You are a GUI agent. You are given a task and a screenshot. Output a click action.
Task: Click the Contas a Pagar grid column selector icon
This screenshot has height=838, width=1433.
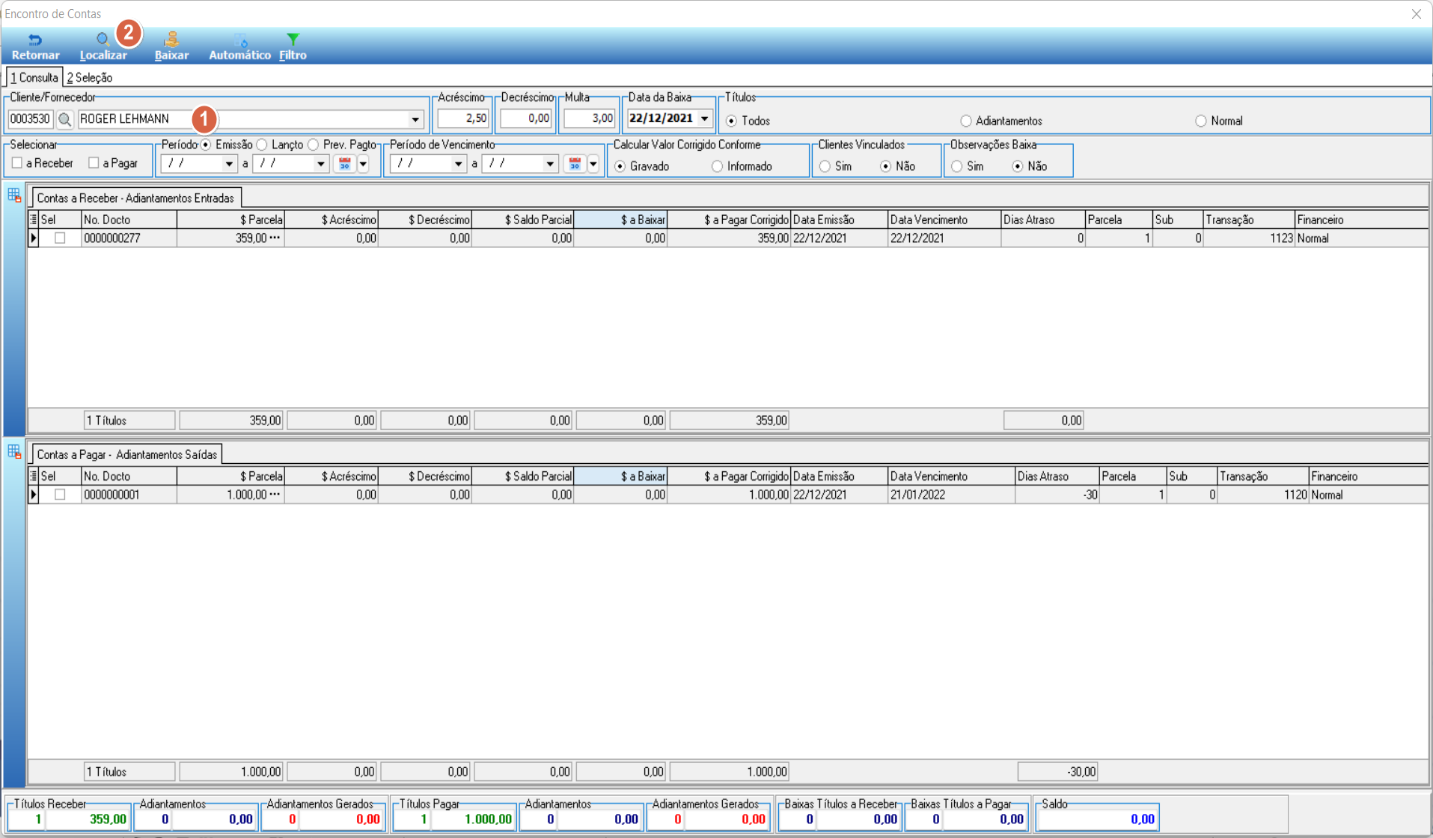coord(34,476)
